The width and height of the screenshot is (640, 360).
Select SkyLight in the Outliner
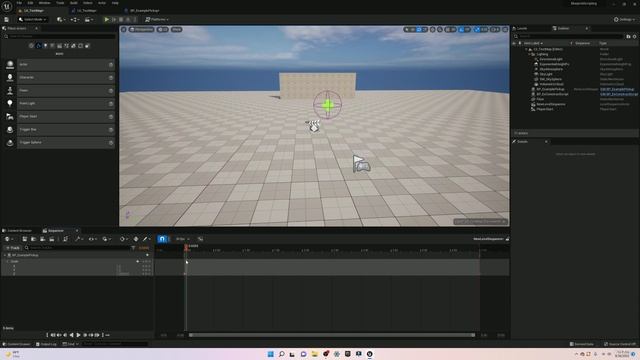coord(546,74)
